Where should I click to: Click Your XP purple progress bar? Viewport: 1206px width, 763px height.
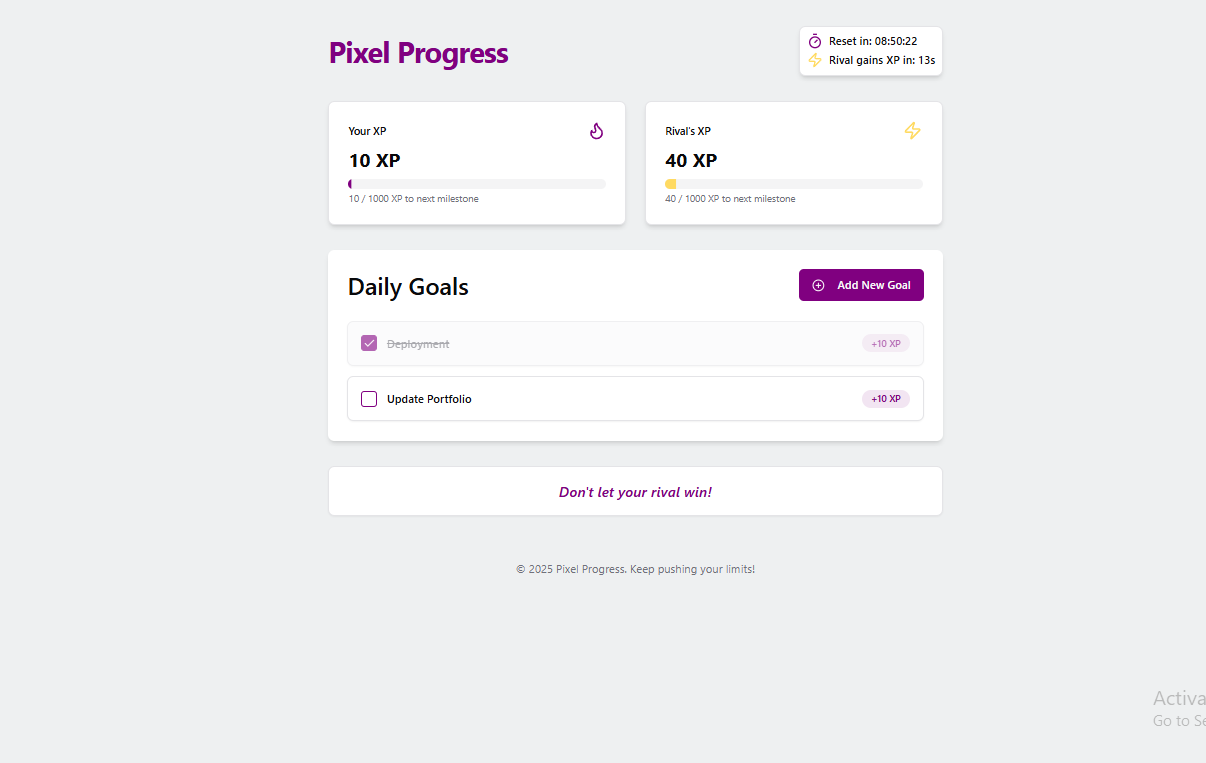pyautogui.click(x=477, y=184)
